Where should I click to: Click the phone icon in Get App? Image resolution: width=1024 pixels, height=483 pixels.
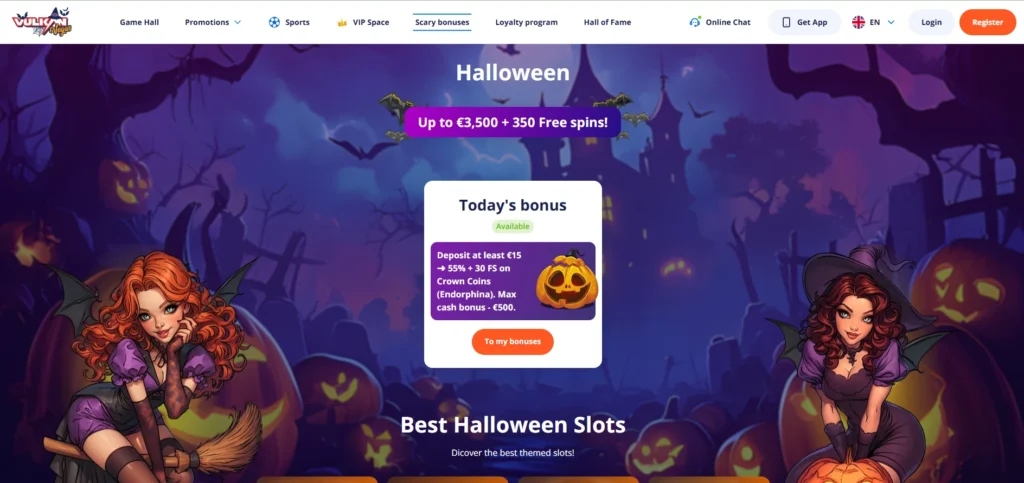[x=786, y=22]
